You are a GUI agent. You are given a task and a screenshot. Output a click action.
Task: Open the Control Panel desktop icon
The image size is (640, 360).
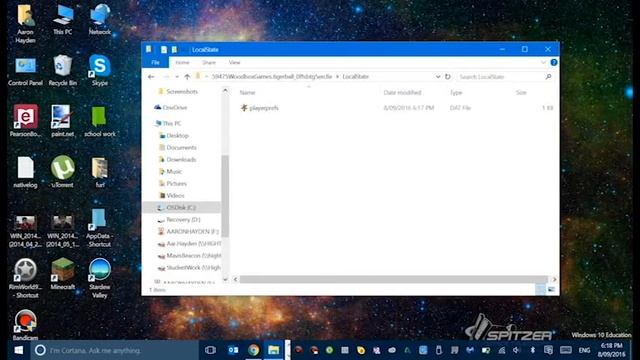tap(25, 71)
